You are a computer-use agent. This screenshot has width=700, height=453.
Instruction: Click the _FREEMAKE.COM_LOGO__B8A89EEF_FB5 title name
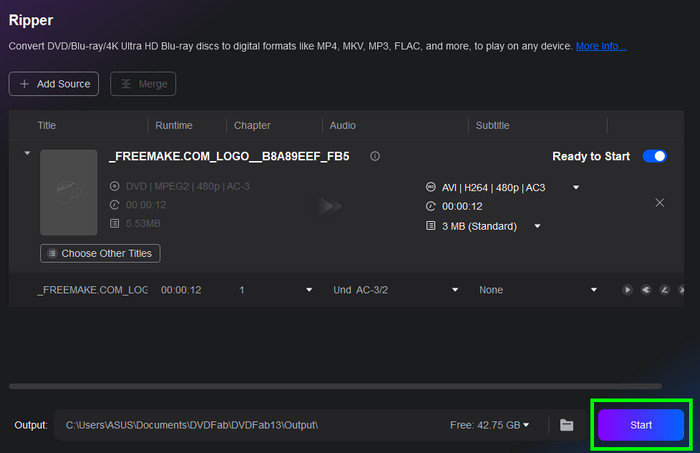[x=229, y=157]
